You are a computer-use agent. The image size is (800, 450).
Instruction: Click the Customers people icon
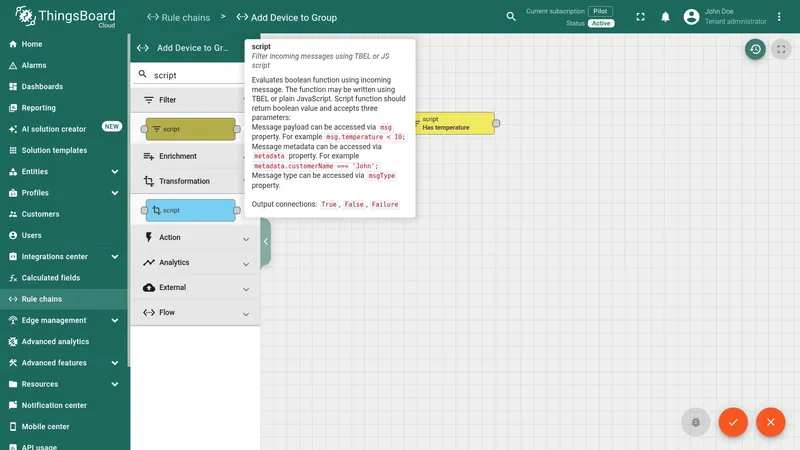(x=13, y=214)
